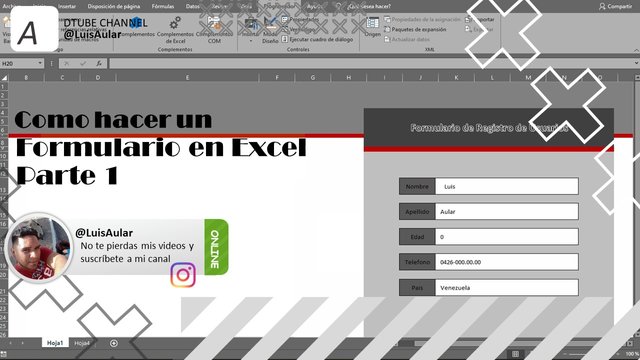Click Paquetes de expansión

(x=415, y=29)
